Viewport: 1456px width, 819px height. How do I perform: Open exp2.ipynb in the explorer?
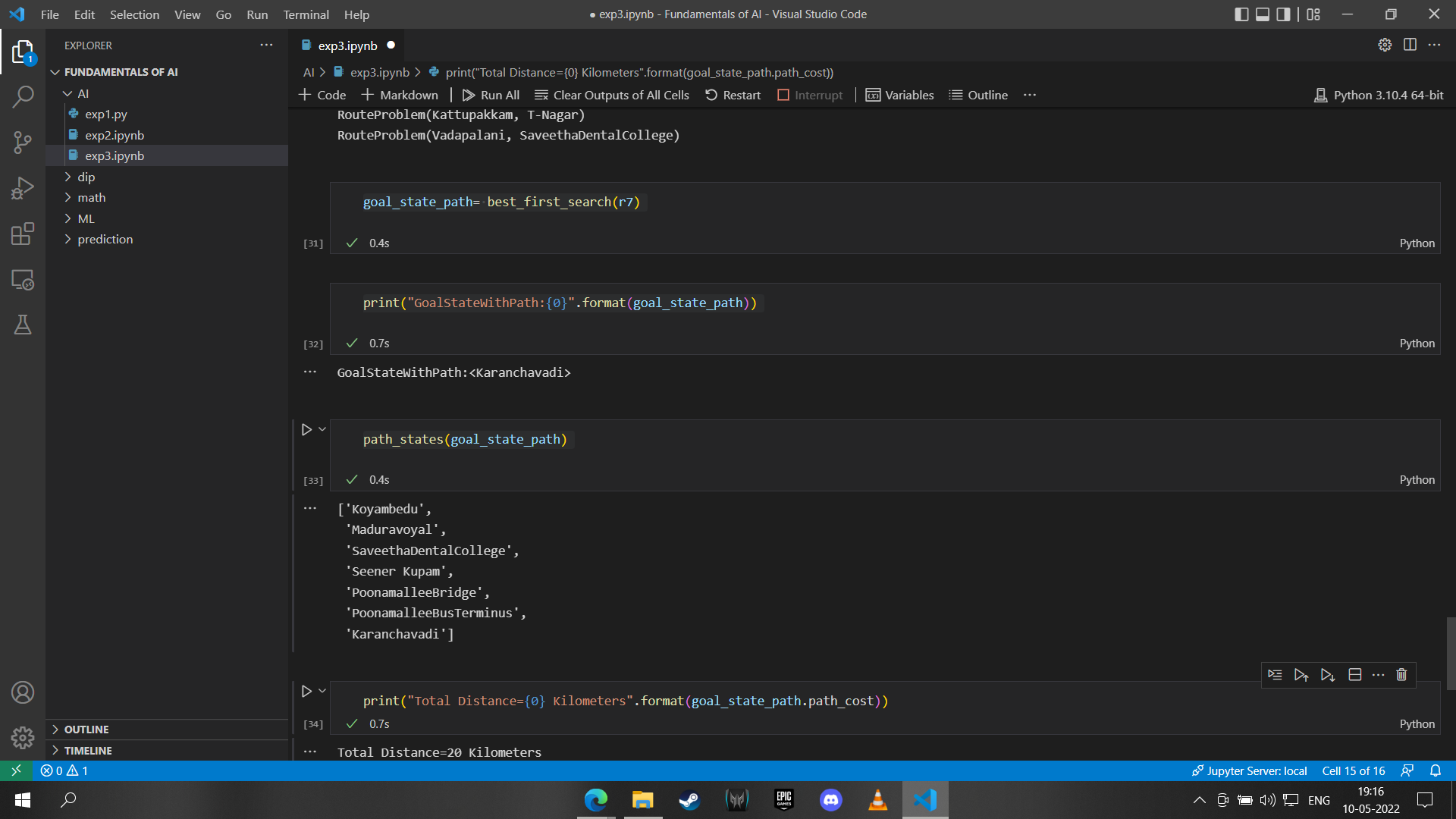[x=115, y=135]
